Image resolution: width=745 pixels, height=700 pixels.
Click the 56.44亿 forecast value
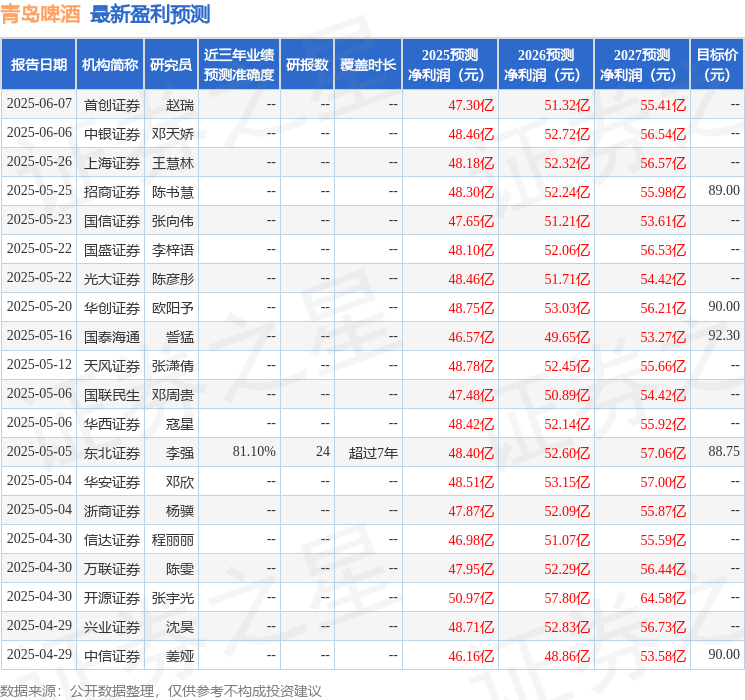pyautogui.click(x=663, y=568)
